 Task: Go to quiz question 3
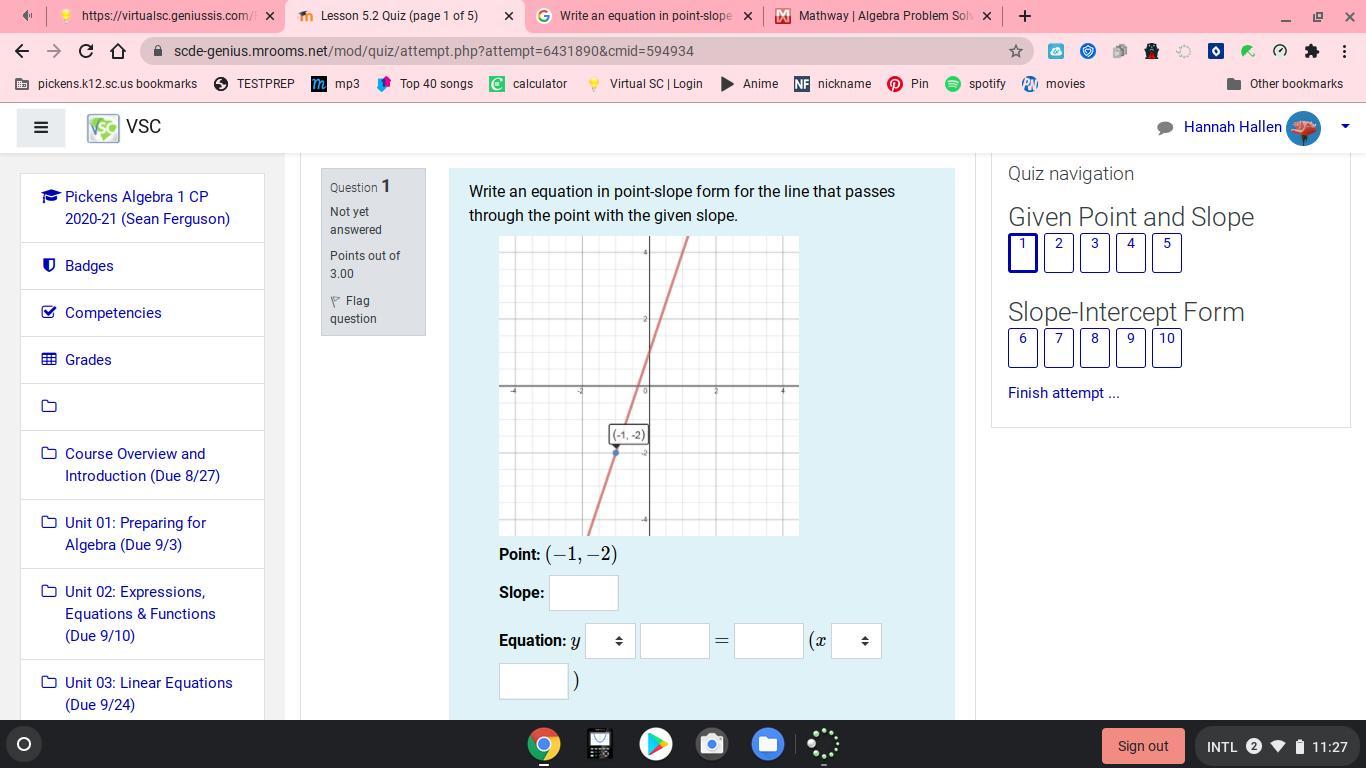[1095, 253]
